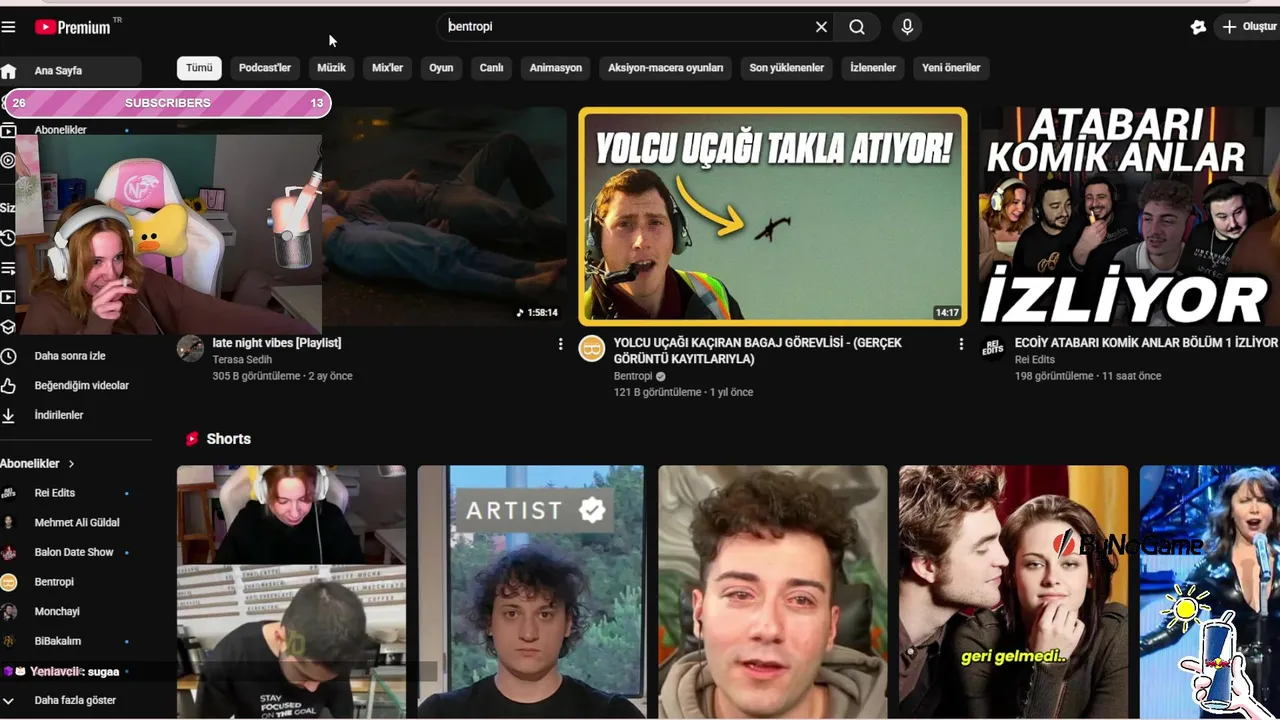Click the magnifier search button
Image resolution: width=1280 pixels, height=720 pixels.
(x=857, y=27)
